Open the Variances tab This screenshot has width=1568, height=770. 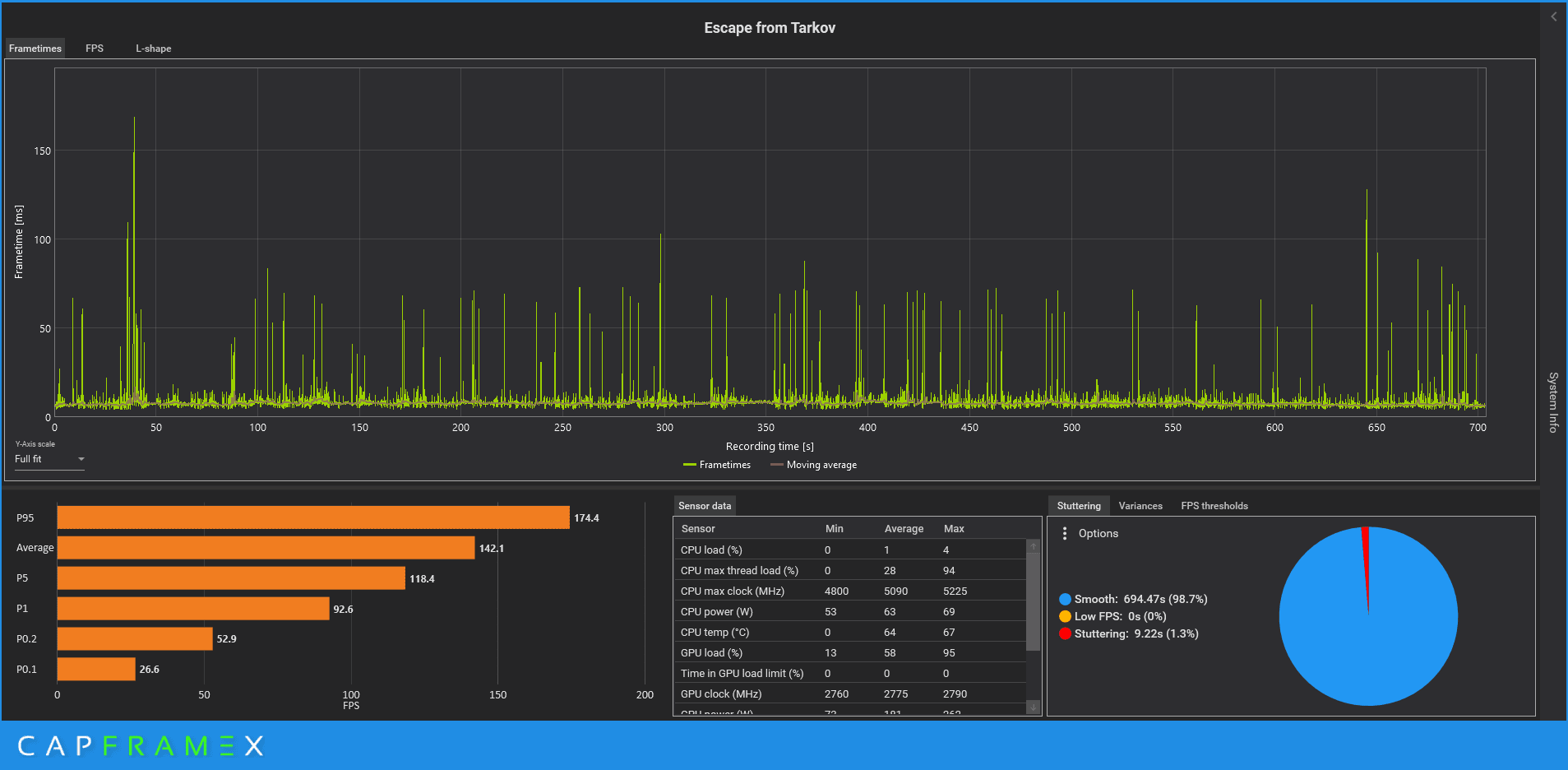[x=1140, y=506]
